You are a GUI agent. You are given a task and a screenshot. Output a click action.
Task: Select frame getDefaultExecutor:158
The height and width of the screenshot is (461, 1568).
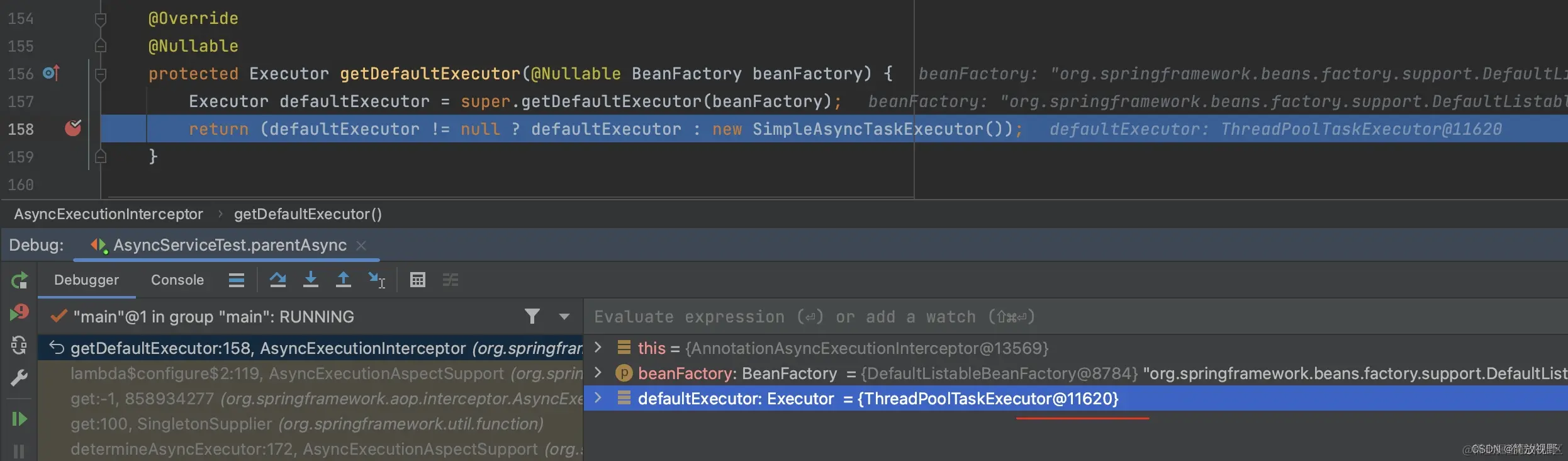(x=311, y=348)
